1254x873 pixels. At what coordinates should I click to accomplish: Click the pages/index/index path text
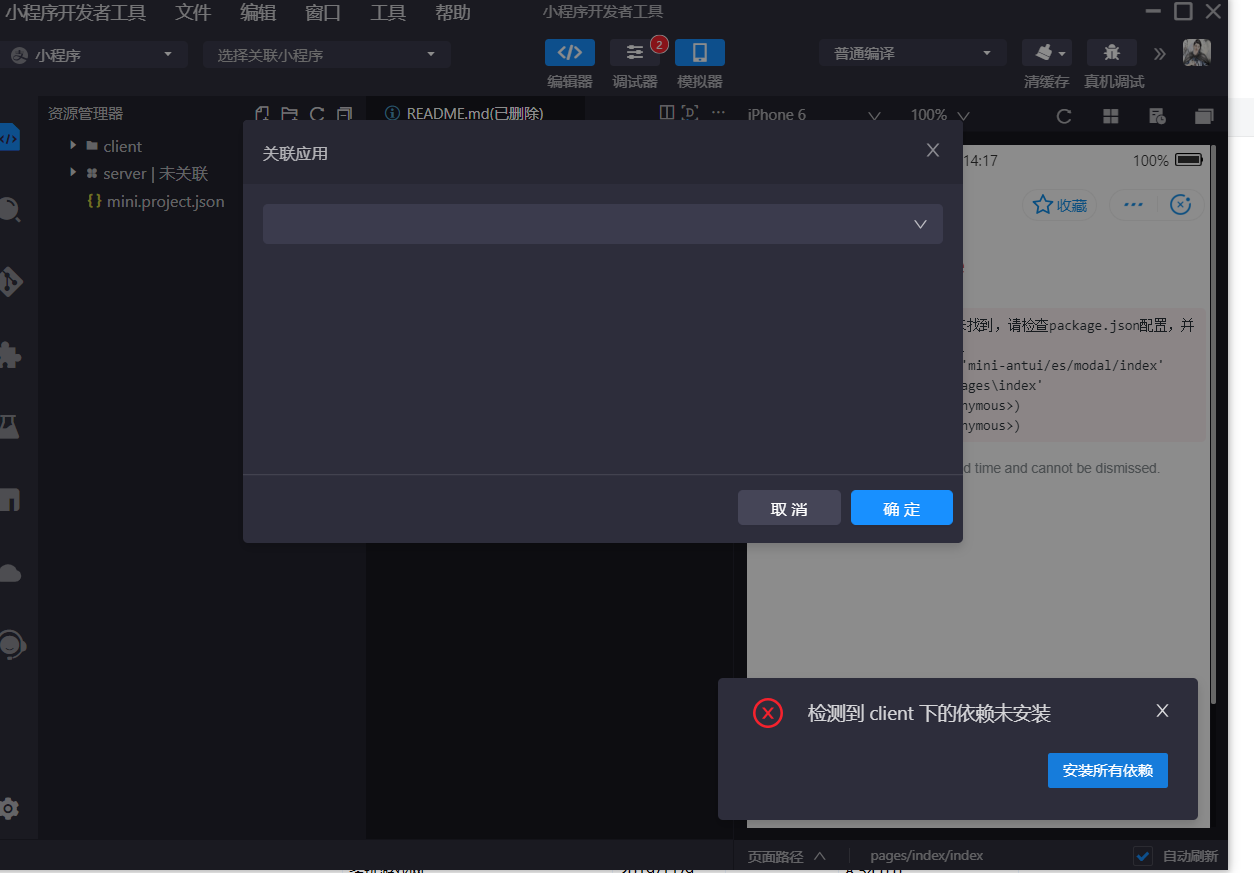(x=927, y=856)
